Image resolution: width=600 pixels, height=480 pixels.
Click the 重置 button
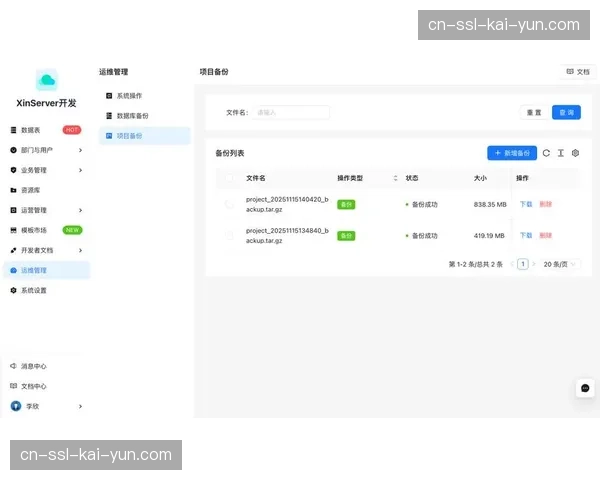[x=534, y=113]
